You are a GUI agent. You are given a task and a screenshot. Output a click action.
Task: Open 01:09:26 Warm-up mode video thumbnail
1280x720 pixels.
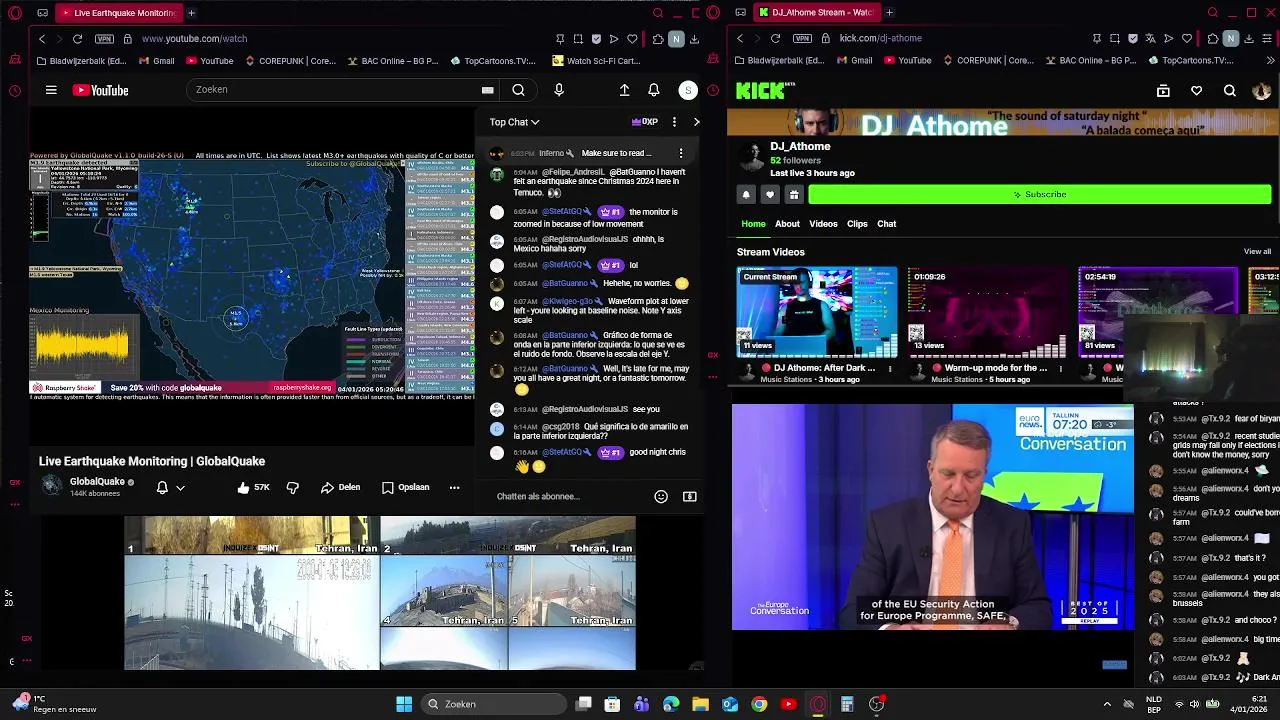point(988,312)
